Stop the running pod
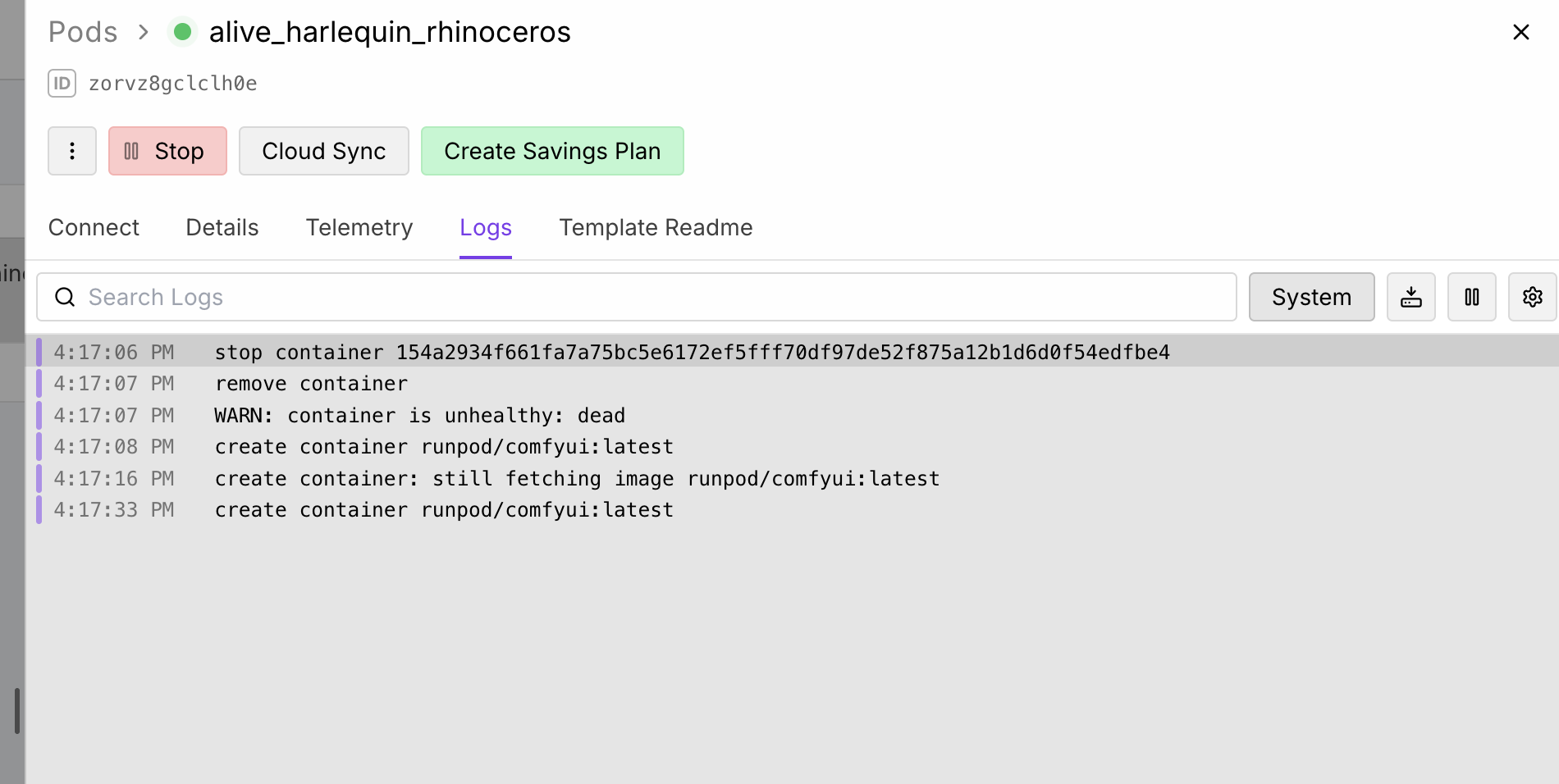The height and width of the screenshot is (784, 1559). coord(167,151)
